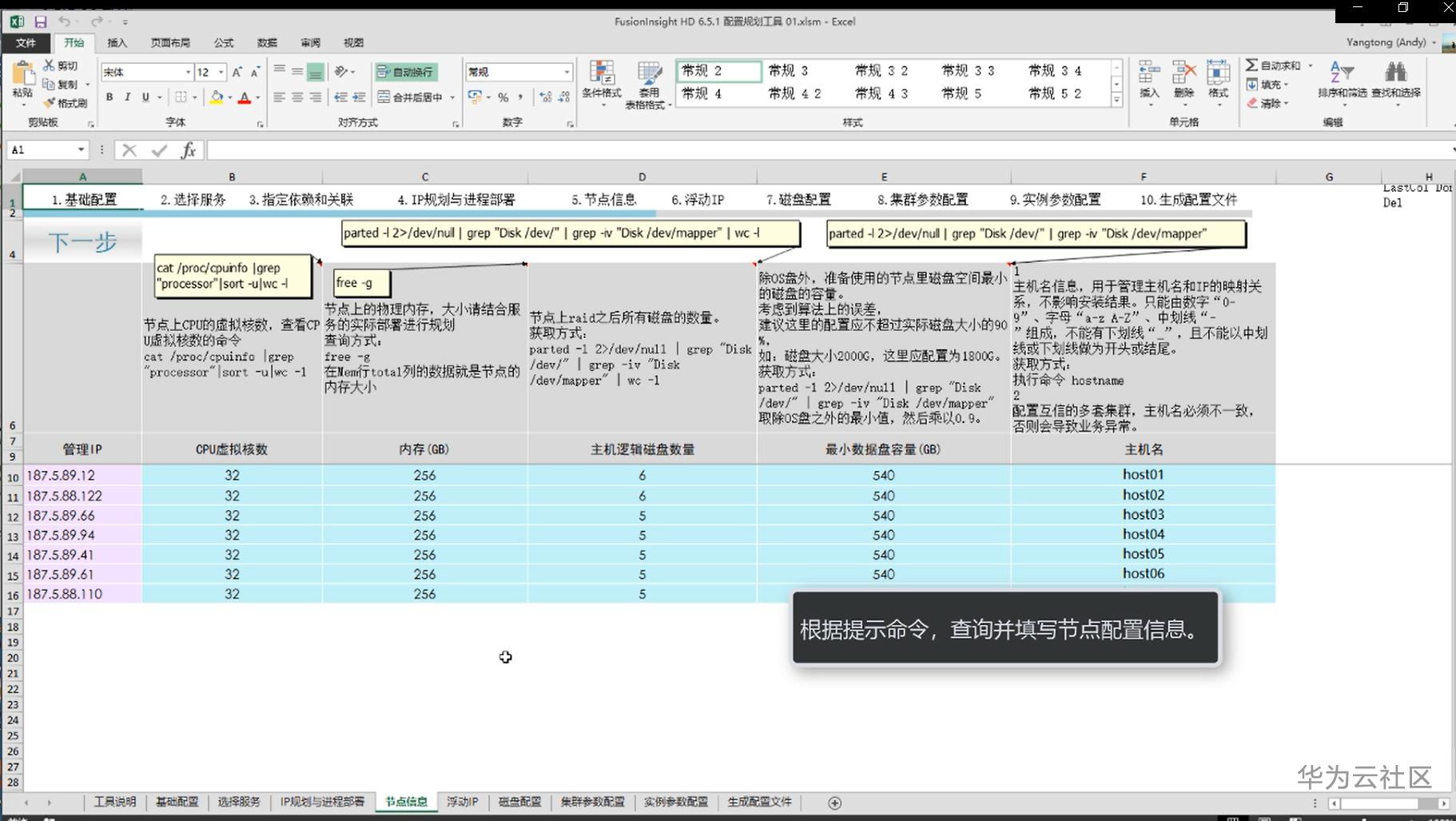
Task: Toggle Bold formatting
Action: point(109,97)
